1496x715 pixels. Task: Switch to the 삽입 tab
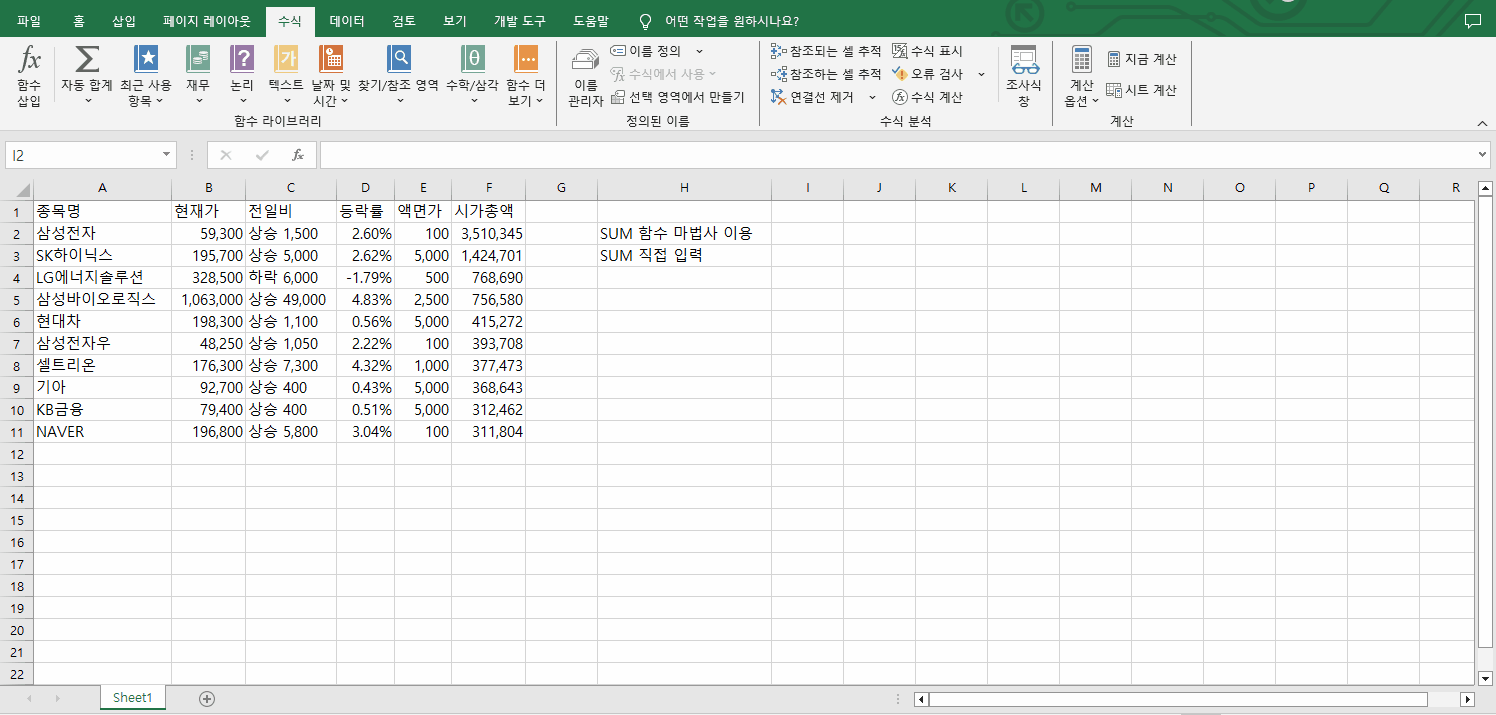pos(124,21)
